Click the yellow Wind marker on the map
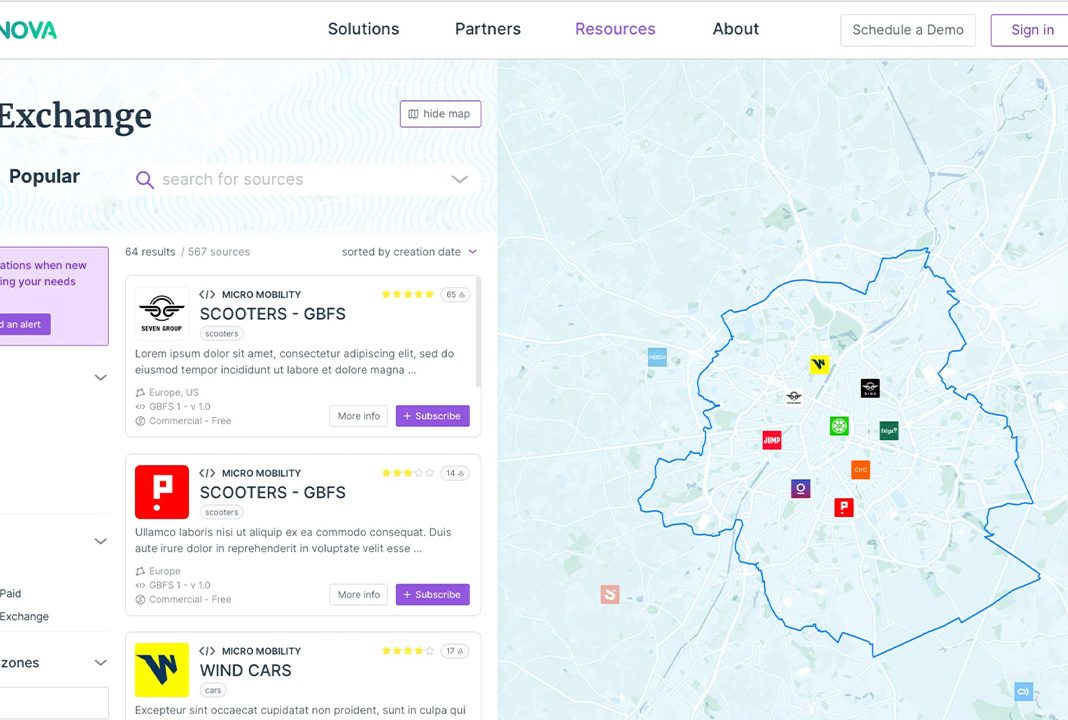Screen dimensions: 1068x720 coord(819,364)
